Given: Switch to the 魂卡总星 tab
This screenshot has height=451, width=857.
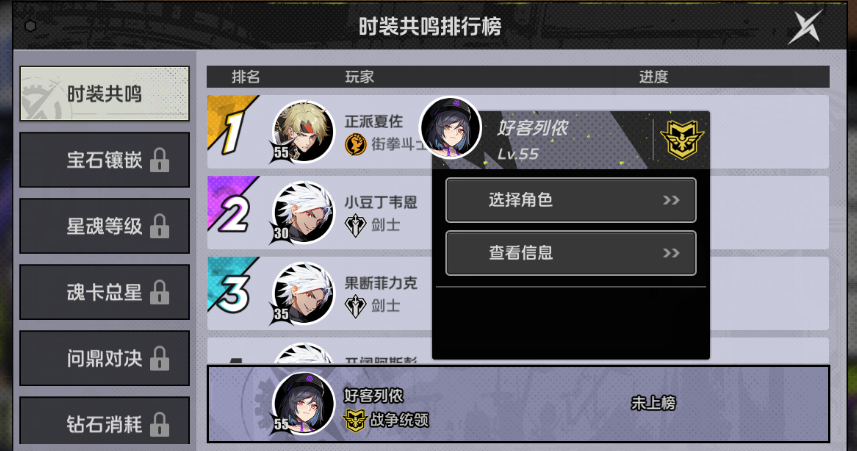Looking at the screenshot, I should [104, 292].
